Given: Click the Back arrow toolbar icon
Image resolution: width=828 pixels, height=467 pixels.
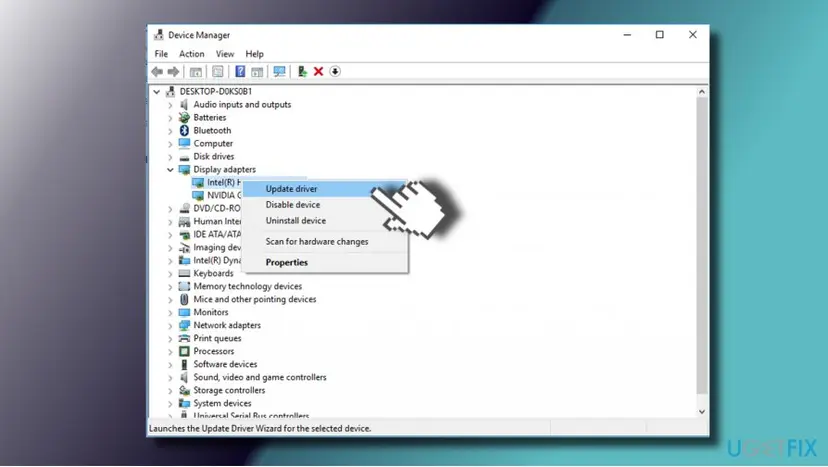Looking at the screenshot, I should tap(157, 71).
